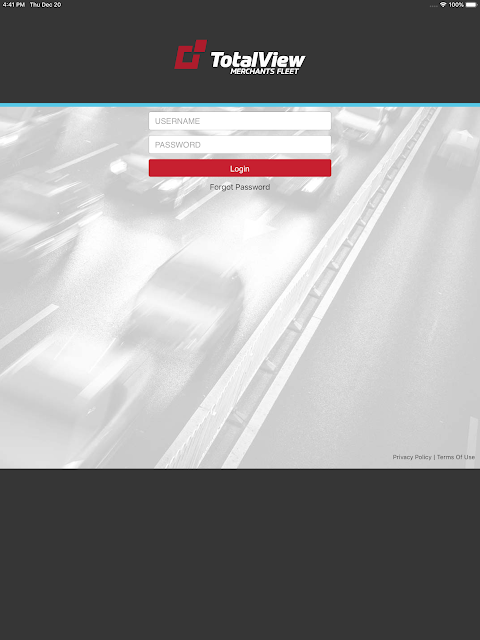Open the Terms Of Use link

tap(456, 457)
